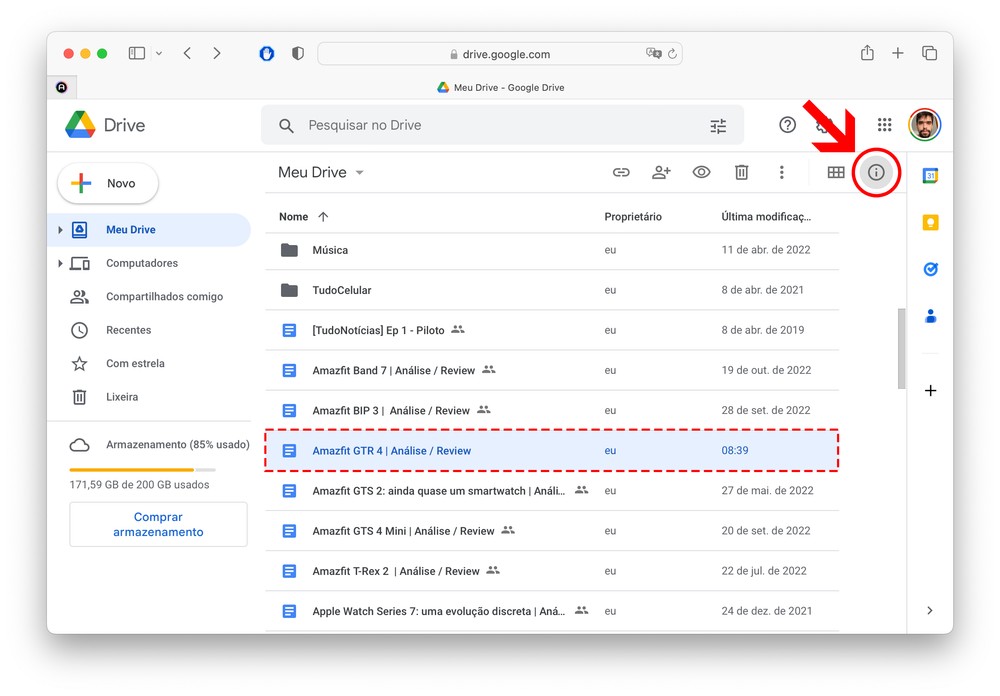Open a new Safari tab

click(898, 54)
